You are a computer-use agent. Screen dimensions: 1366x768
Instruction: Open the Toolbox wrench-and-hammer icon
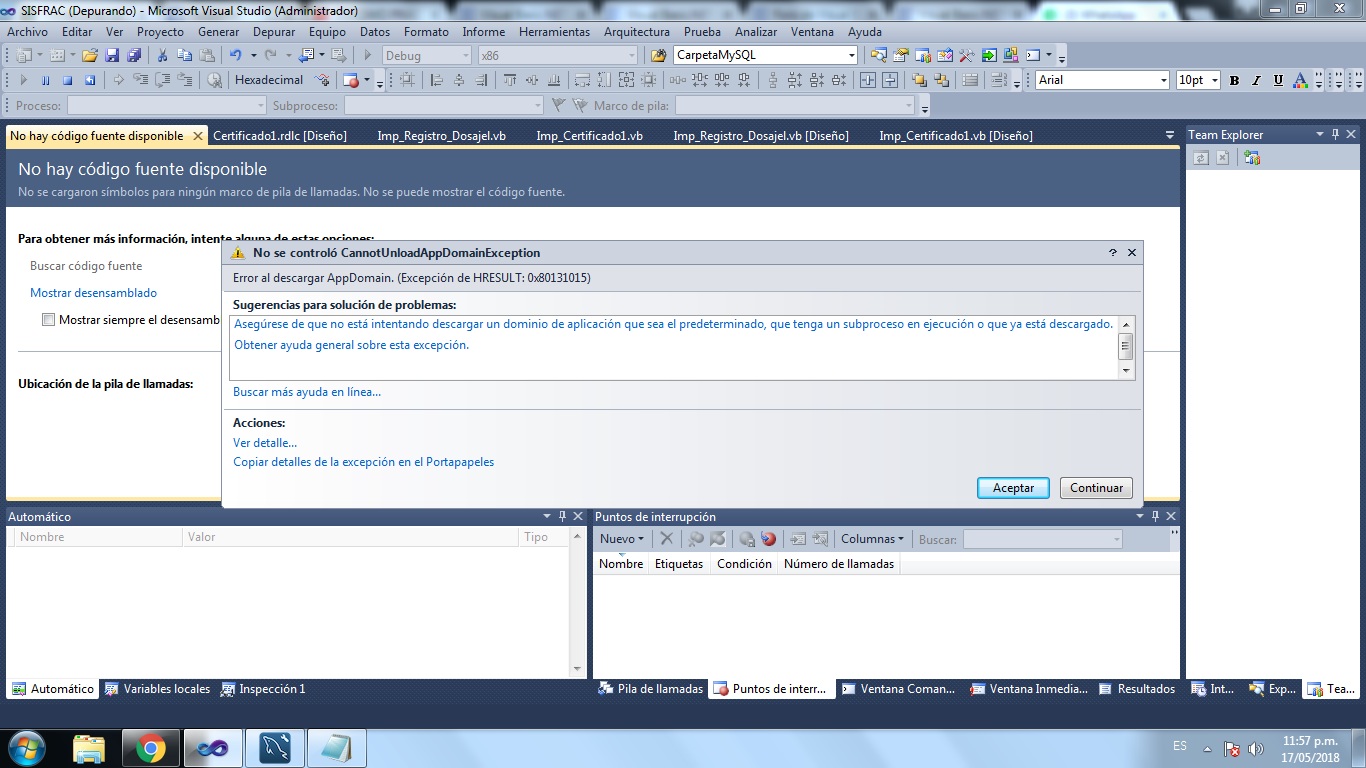(x=967, y=56)
